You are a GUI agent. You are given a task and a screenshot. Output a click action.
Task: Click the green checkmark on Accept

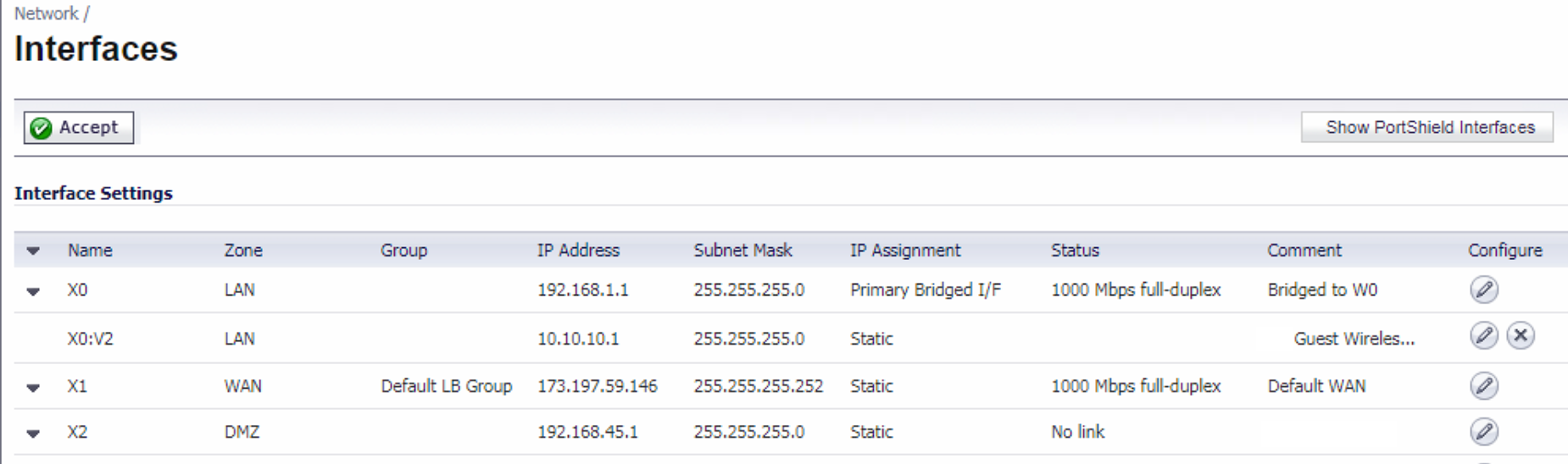41,128
